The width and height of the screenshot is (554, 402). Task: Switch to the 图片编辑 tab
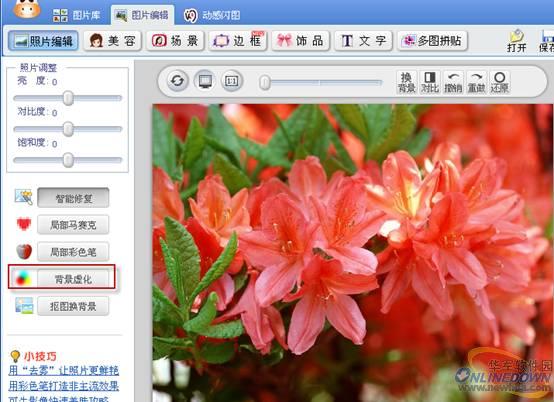pyautogui.click(x=142, y=15)
